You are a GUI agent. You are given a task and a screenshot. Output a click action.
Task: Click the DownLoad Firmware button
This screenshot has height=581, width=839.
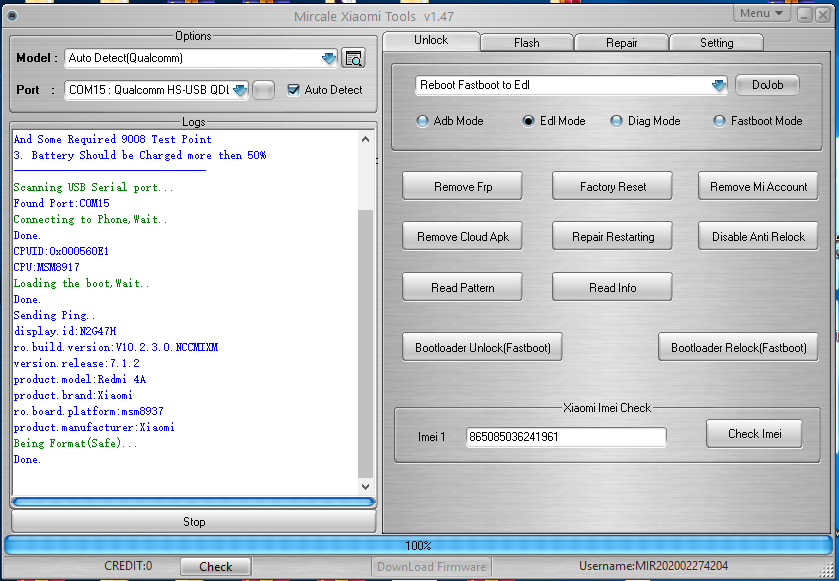pos(431,567)
